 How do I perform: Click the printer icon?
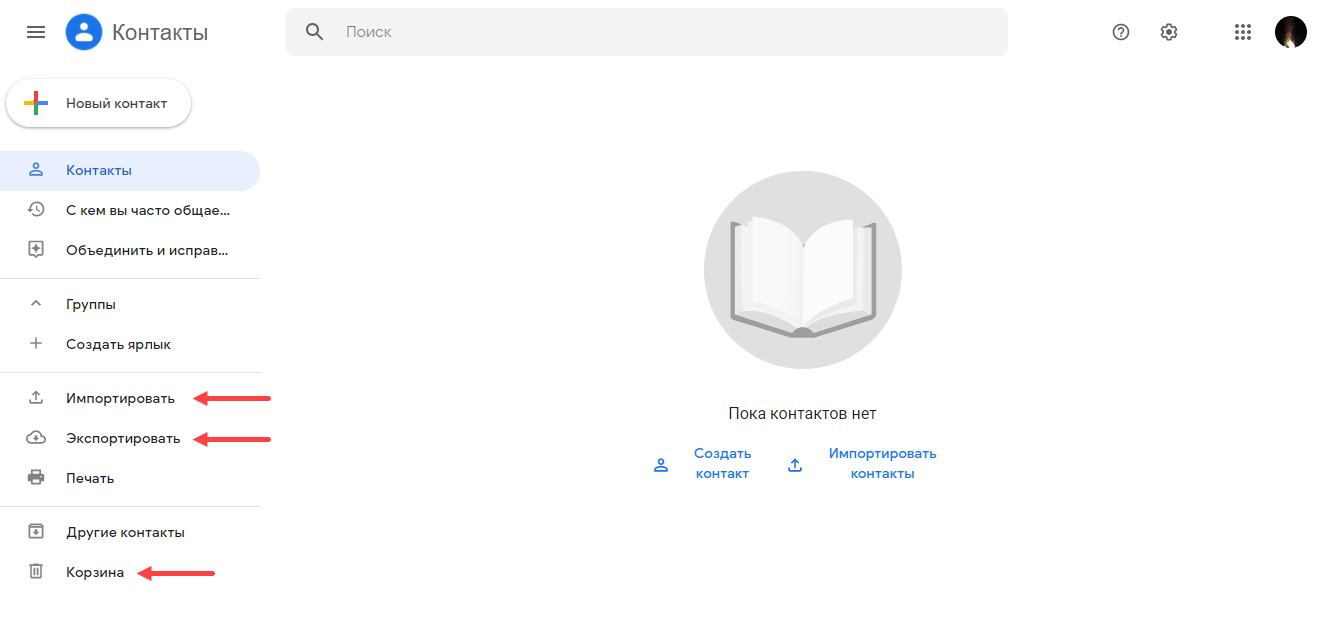(36, 478)
